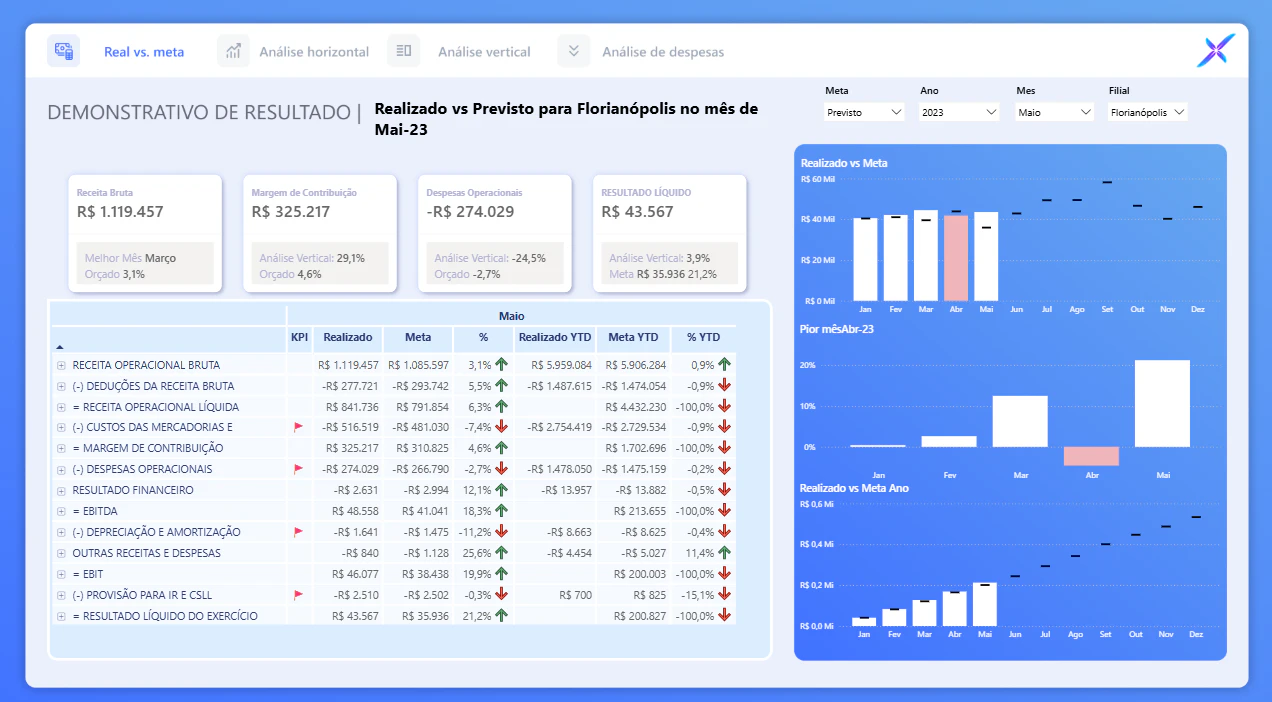Viewport: 1272px width, 702px height.
Task: Click negative Abr bar in Pior mês chart
Action: pyautogui.click(x=1091, y=456)
